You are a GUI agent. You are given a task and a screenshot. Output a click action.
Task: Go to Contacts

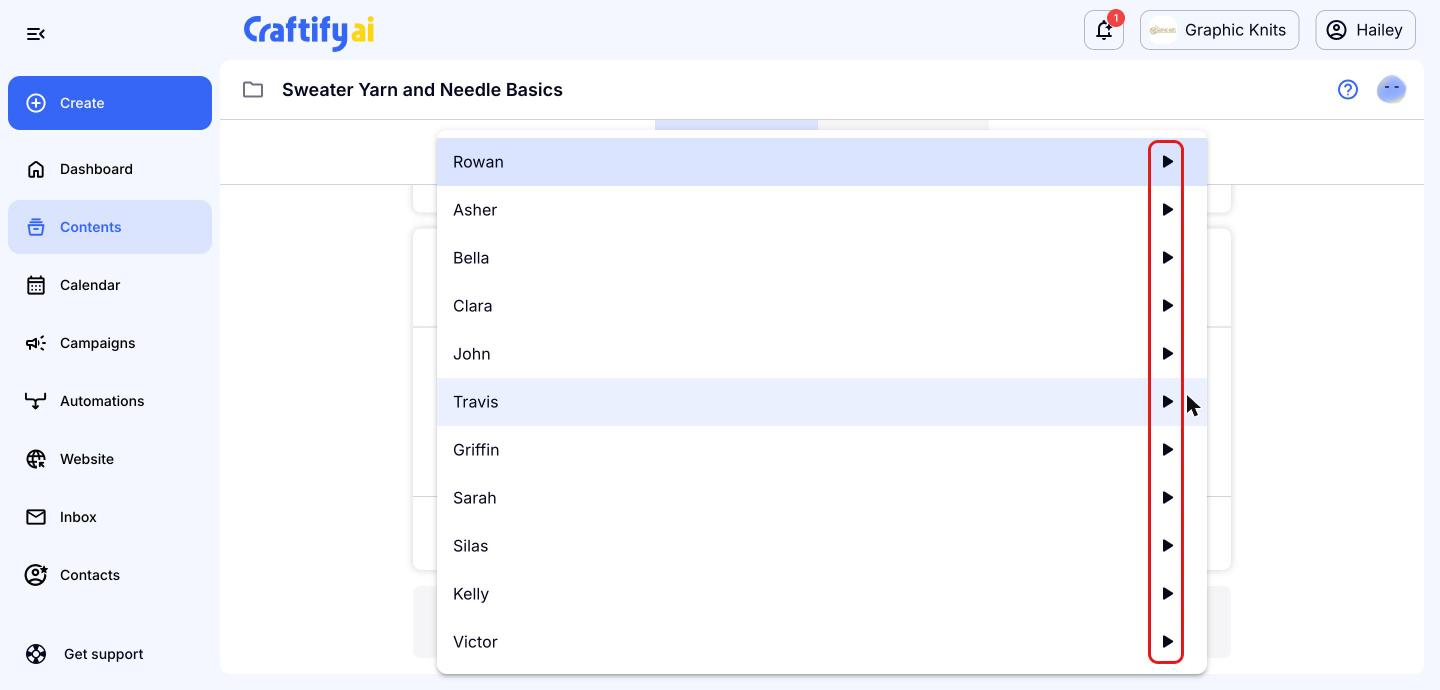pos(110,575)
